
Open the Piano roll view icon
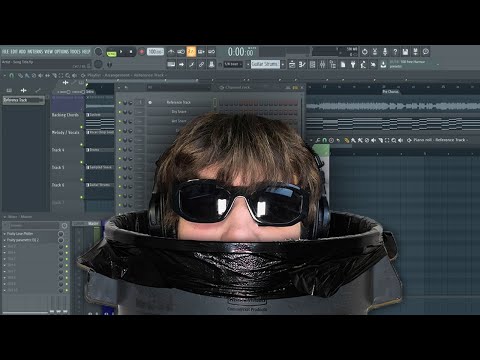[x=302, y=64]
